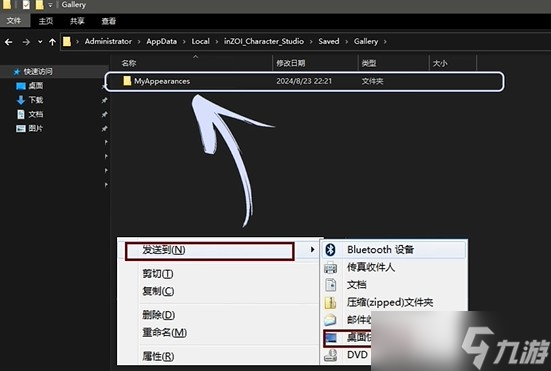Open recent locations dropdown arrow

[x=40, y=42]
